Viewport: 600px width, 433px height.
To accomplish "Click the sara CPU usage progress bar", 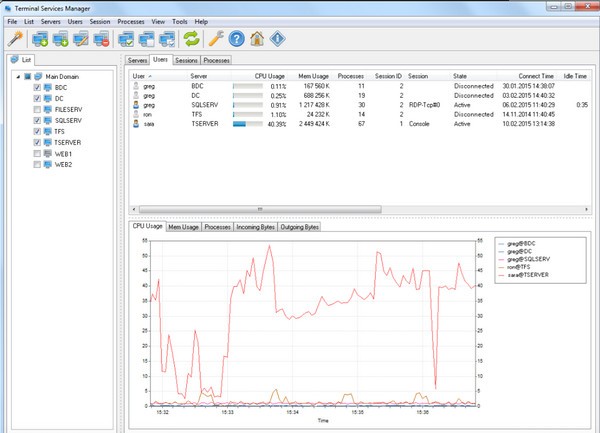I will coord(248,124).
